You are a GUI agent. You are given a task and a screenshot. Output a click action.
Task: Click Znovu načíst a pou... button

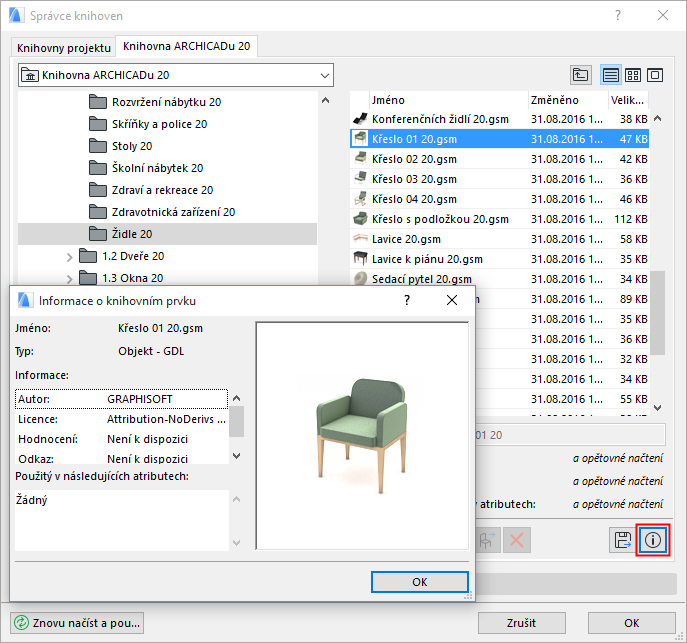[x=77, y=623]
